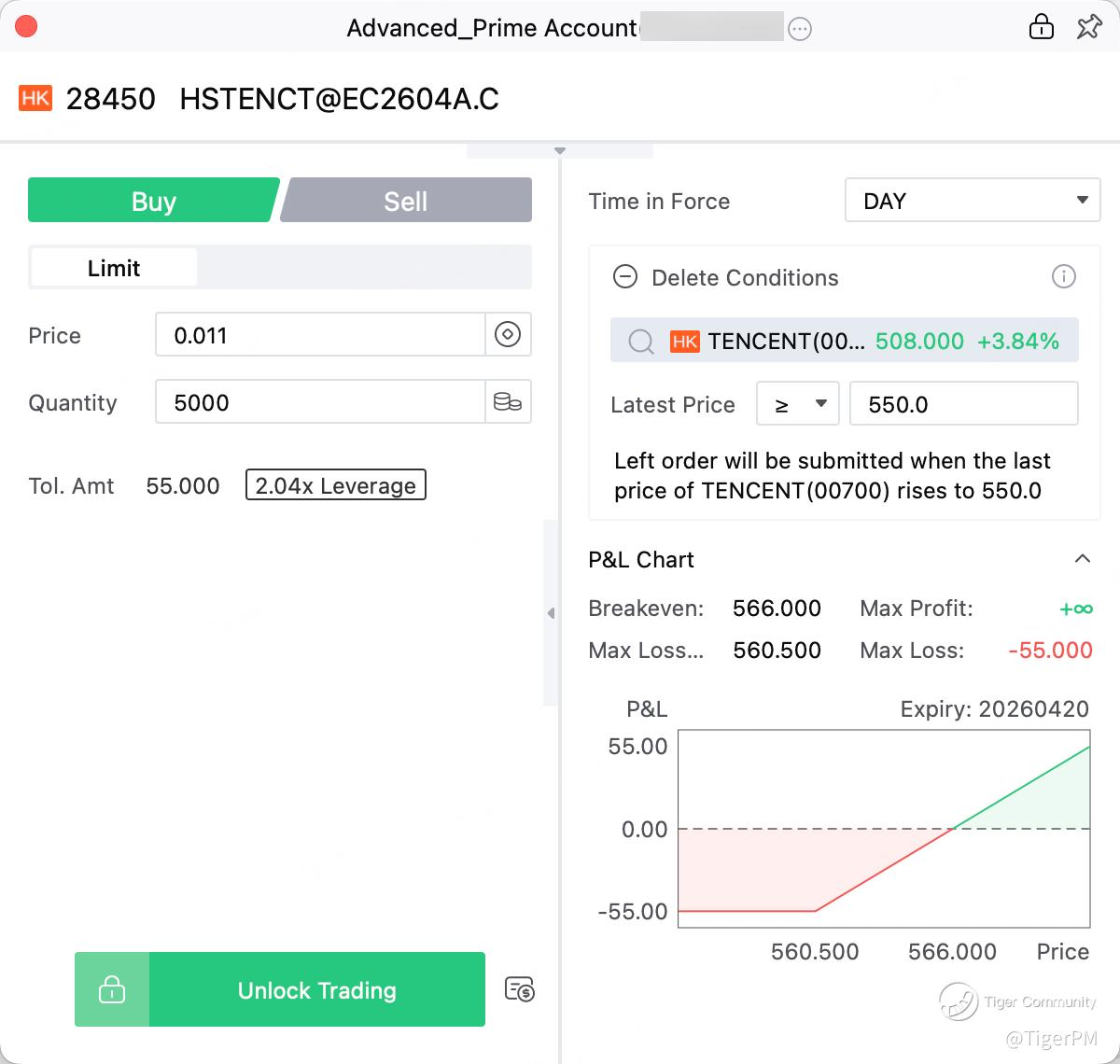
Task: Click the contract name HSTENCT@EC2604A.C
Action: tap(339, 99)
